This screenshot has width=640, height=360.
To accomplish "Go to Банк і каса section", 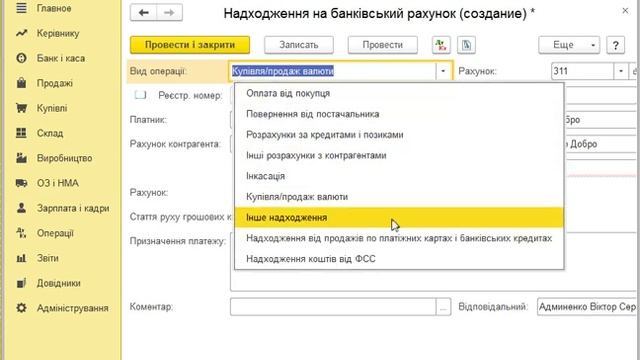I will (60, 58).
